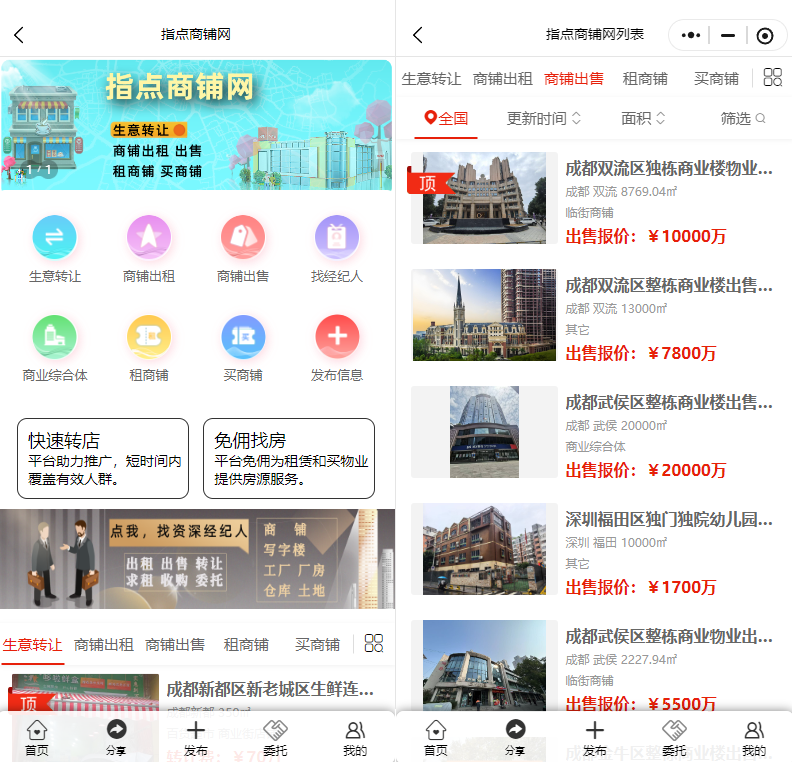
Task: Select the 全国 location filter
Action: coord(446,118)
